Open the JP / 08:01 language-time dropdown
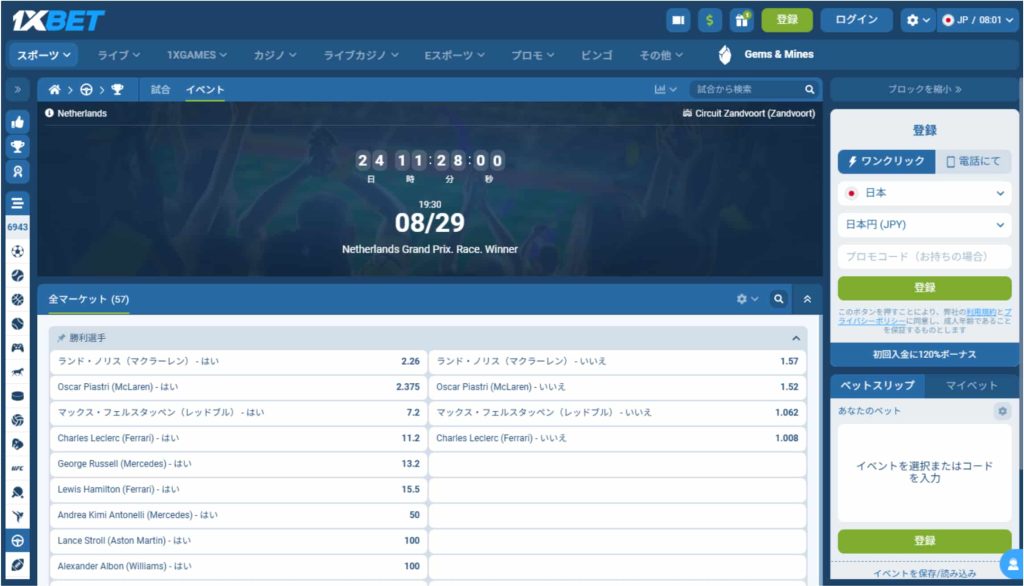Viewport: 1024px width, 586px height. tap(978, 20)
